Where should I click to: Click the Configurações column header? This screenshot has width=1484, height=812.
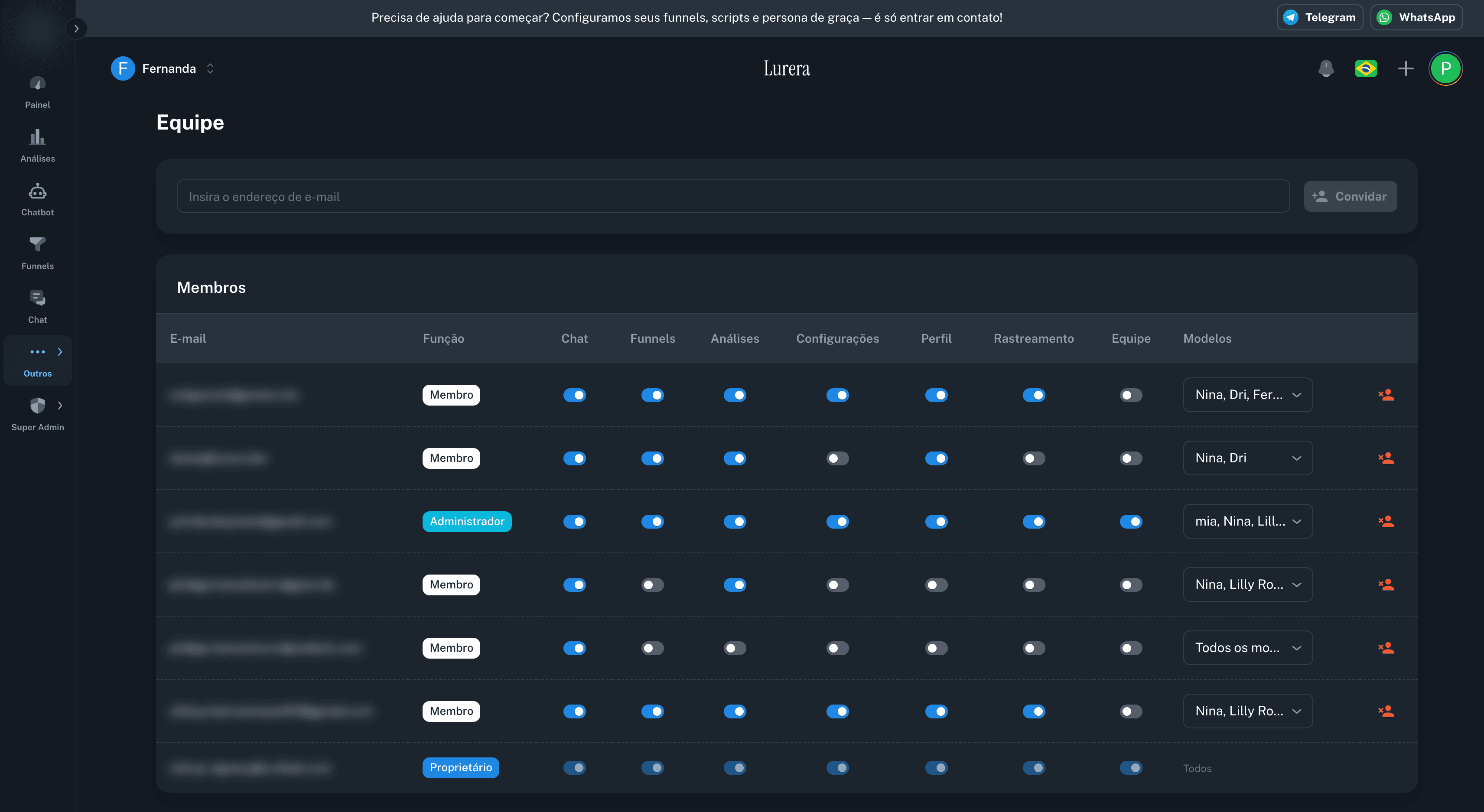(x=838, y=338)
